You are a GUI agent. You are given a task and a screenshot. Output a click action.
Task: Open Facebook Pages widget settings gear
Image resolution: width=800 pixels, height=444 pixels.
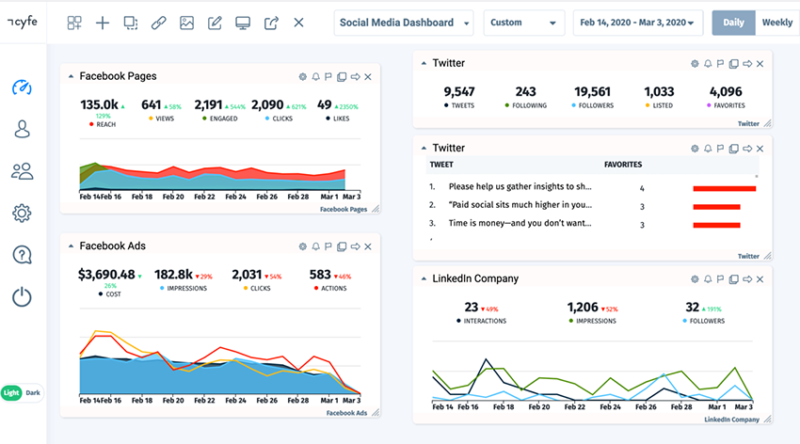[x=303, y=77]
